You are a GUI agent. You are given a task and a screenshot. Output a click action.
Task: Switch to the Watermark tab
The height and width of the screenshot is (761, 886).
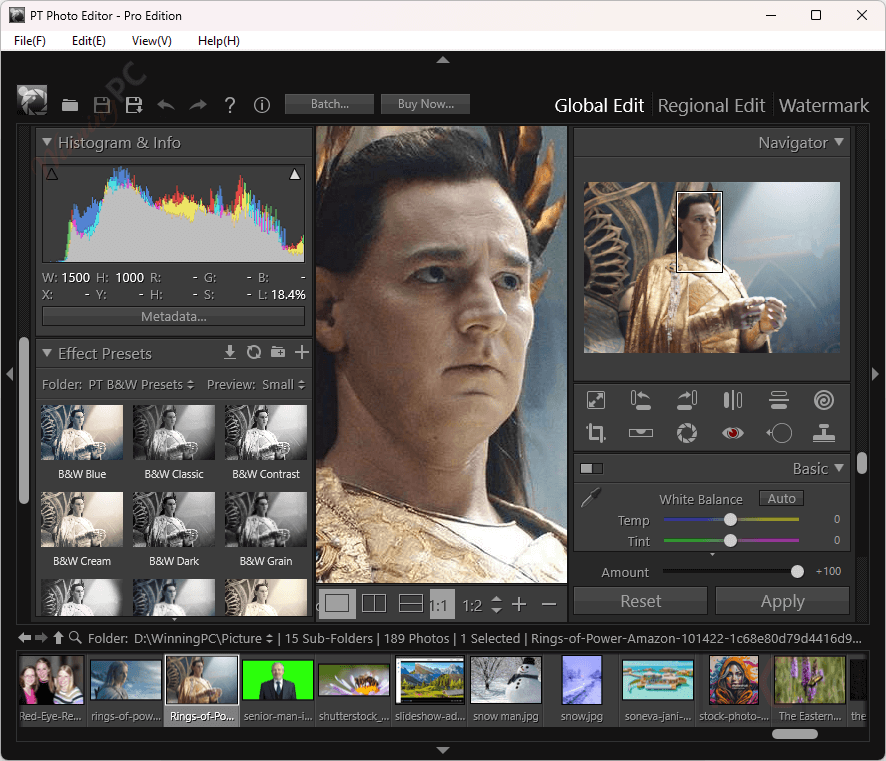pyautogui.click(x=823, y=106)
